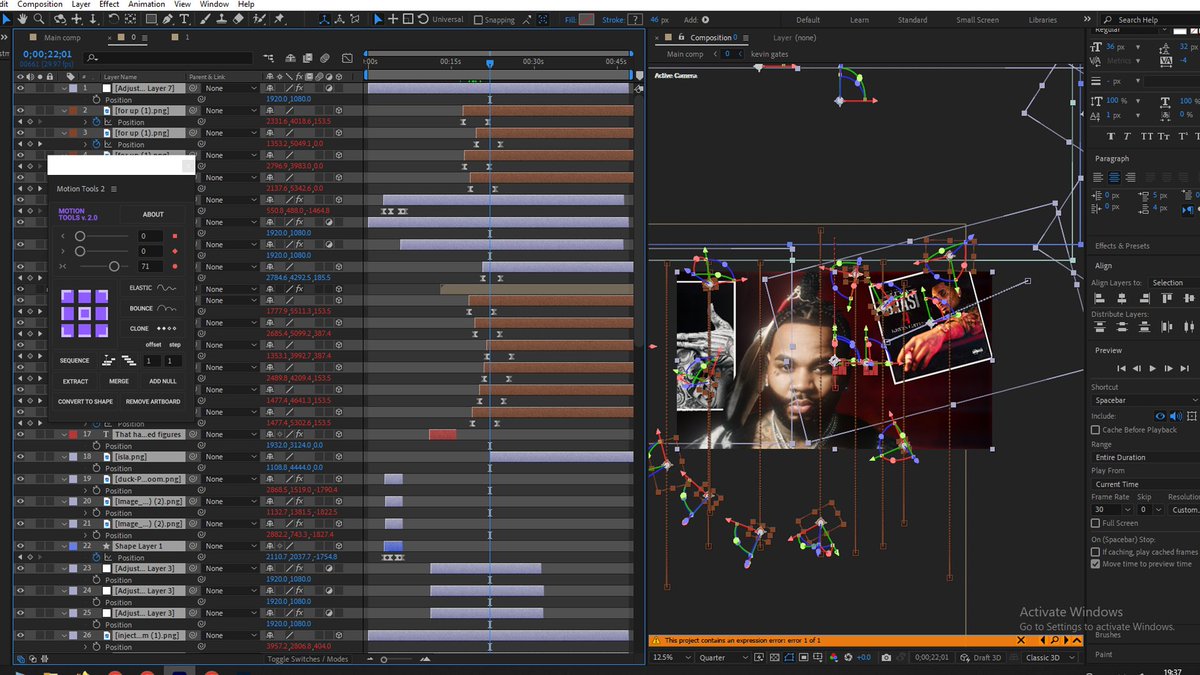Open the Fill color swatch
The height and width of the screenshot is (675, 1200).
tap(587, 19)
